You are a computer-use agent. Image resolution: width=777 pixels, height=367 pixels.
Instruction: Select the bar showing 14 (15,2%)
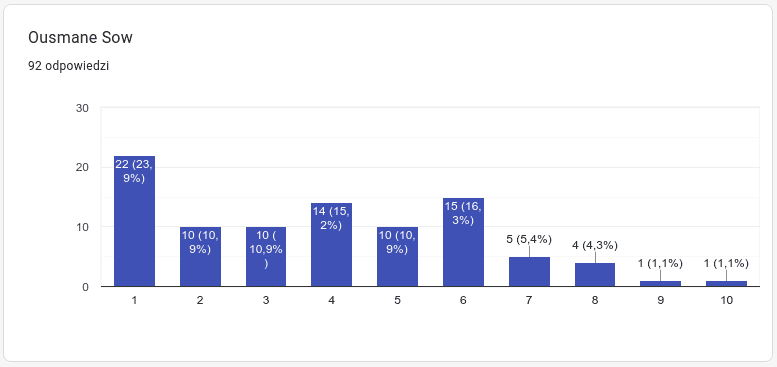[x=332, y=245]
